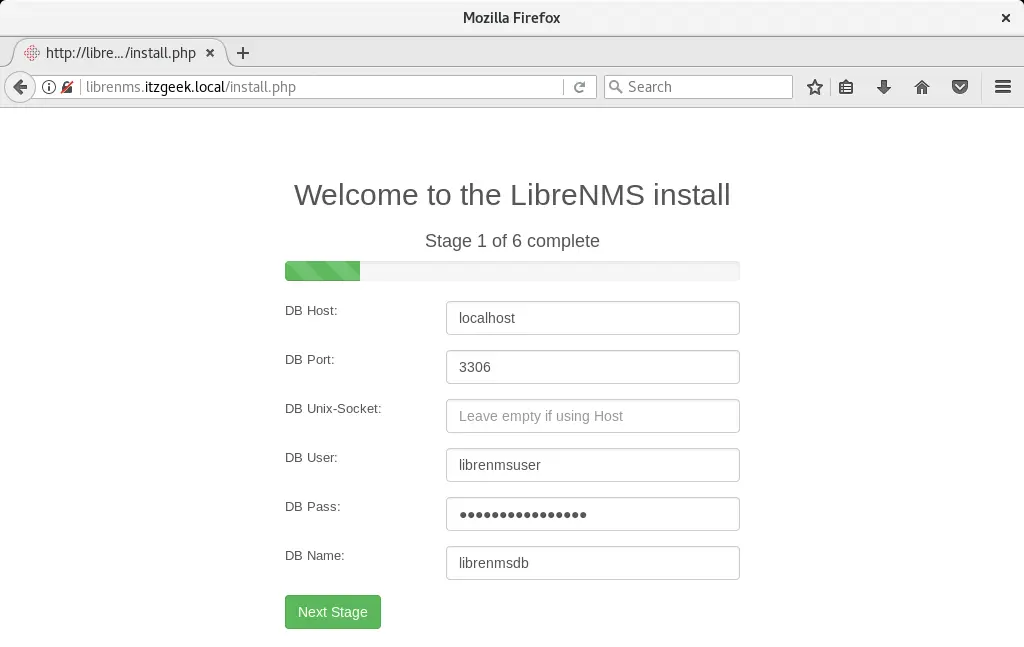Click the "DB User:" label
This screenshot has height=647, width=1024.
(311, 458)
